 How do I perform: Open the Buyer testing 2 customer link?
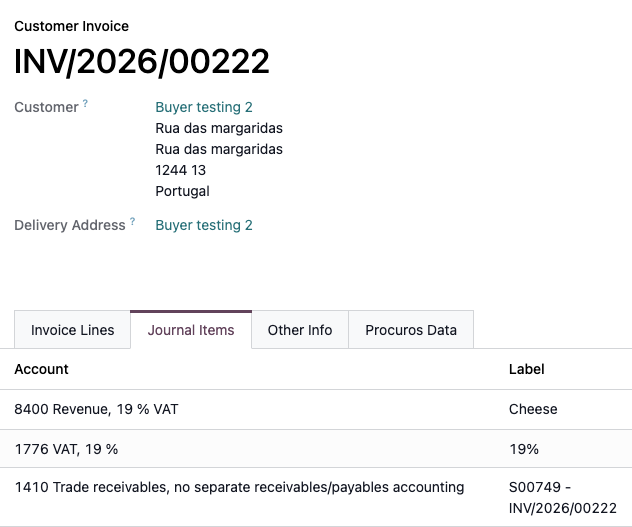tap(204, 107)
